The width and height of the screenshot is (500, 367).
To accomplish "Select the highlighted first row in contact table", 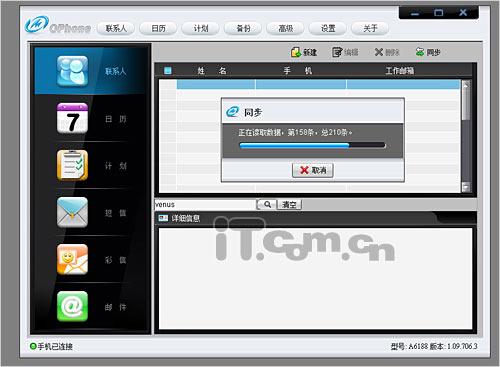I will point(318,84).
